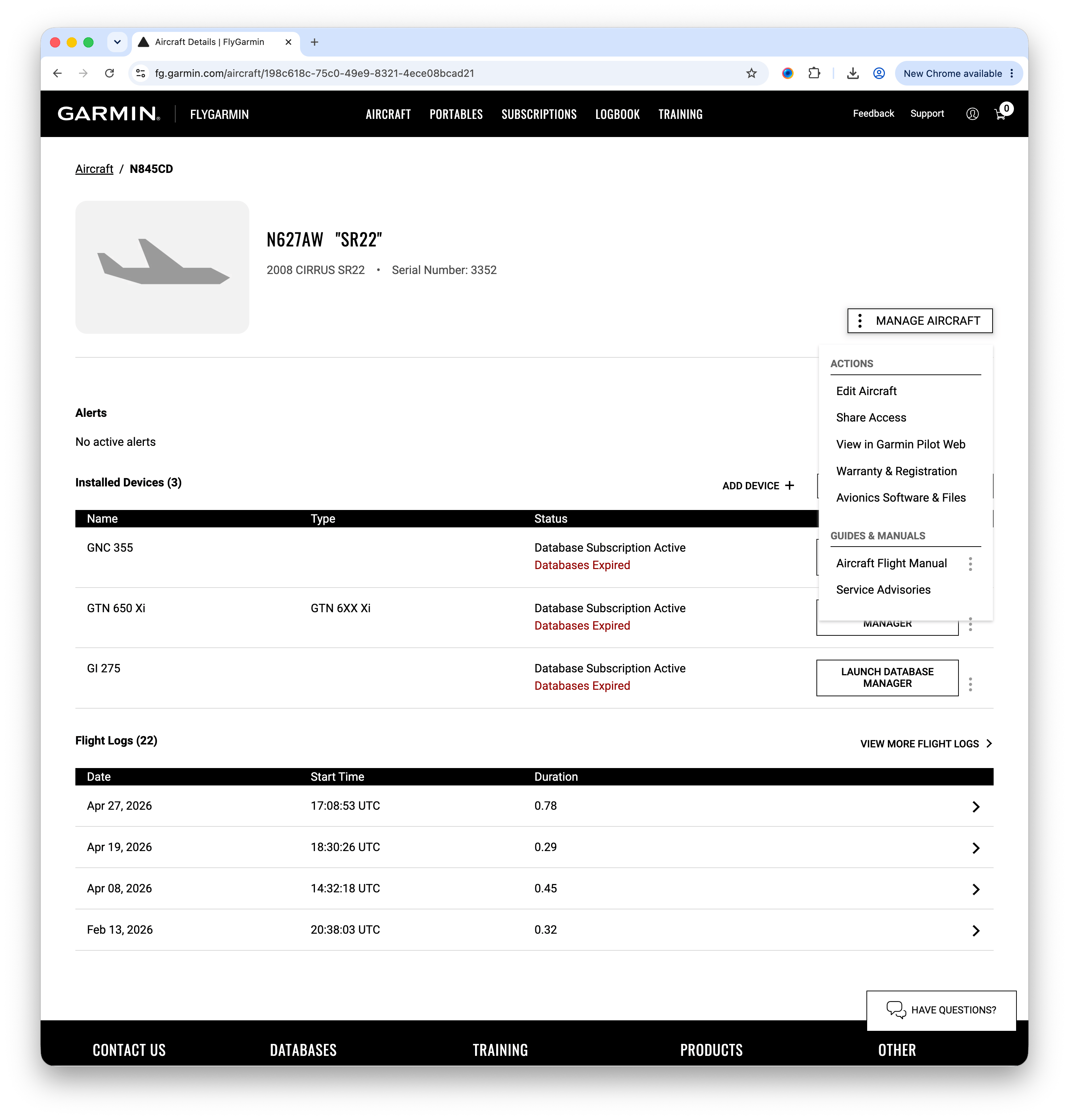The image size is (1069, 1120).
Task: Open options dots for GTN 650 Xi device
Action: (x=970, y=625)
